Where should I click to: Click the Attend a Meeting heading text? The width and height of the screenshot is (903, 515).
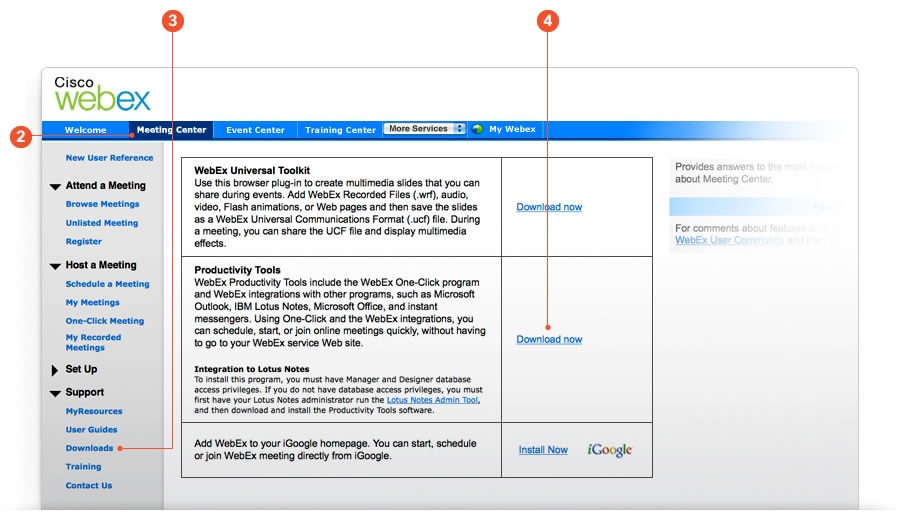pos(105,185)
